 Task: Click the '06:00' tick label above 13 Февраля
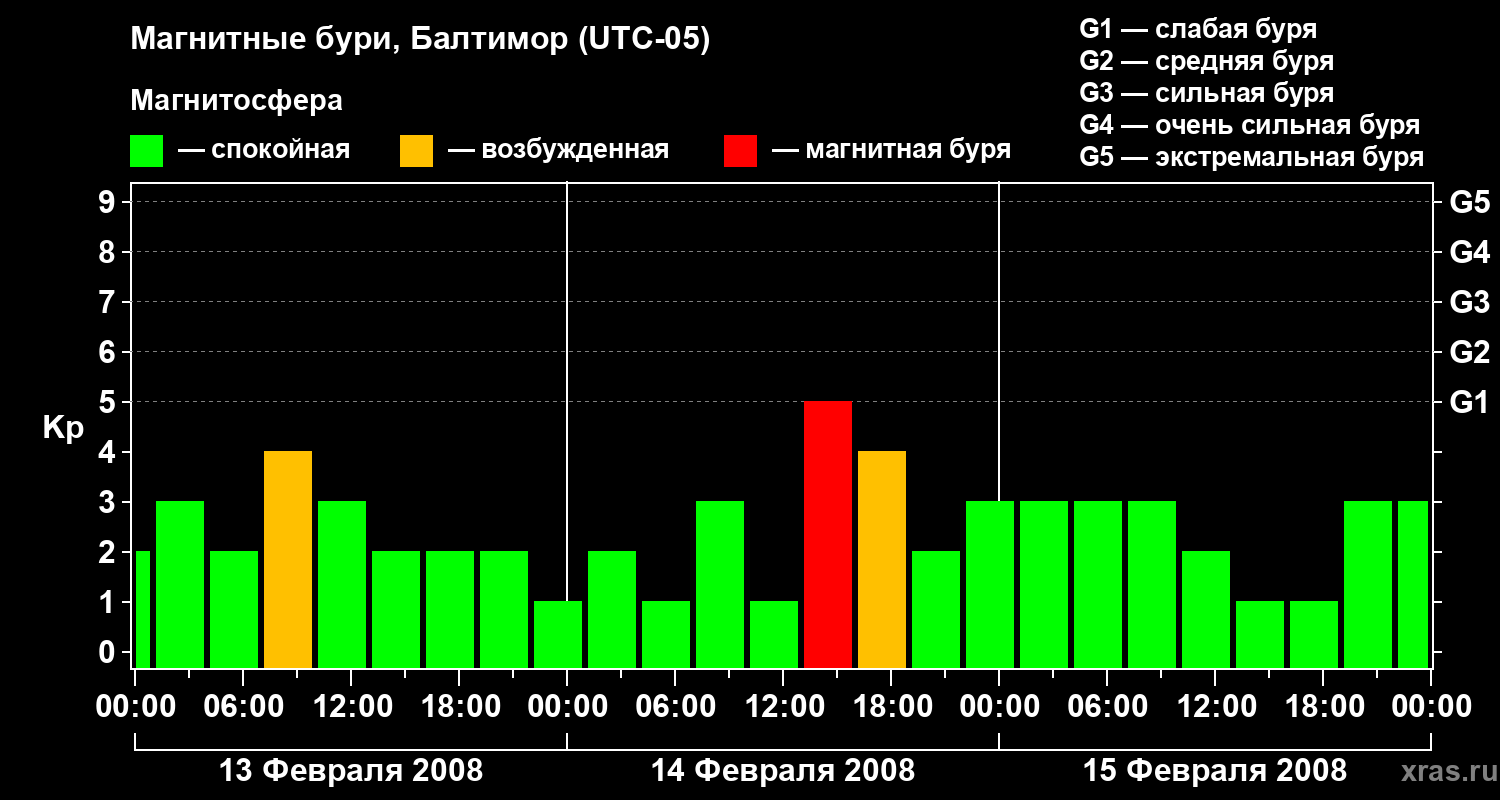(x=243, y=707)
